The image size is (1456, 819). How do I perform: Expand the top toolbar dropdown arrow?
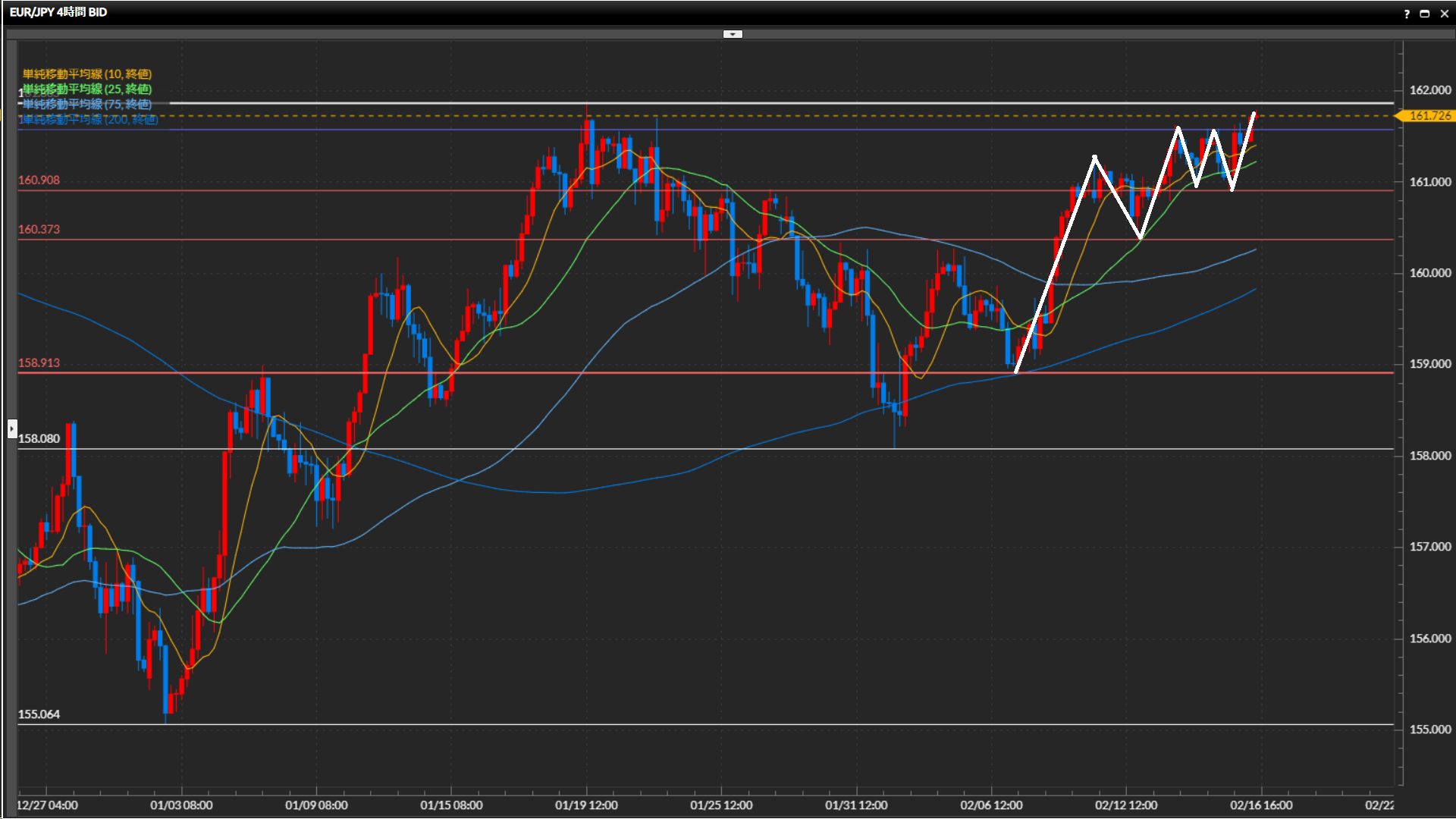click(x=733, y=34)
